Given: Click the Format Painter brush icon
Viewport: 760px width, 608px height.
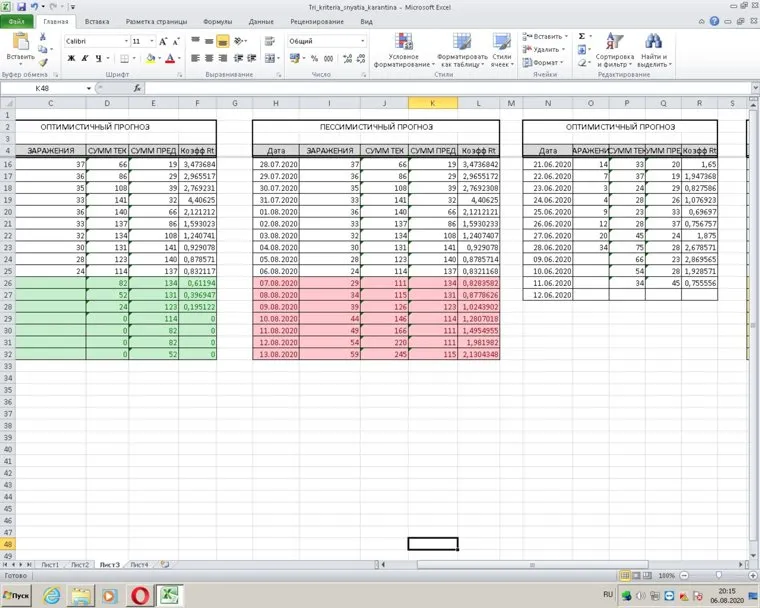Looking at the screenshot, I should (43, 62).
